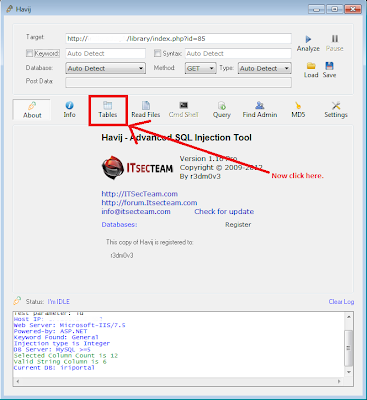The image size is (367, 400).
Task: Click log line Powered-by: ASP.NET
Action: coord(50,331)
